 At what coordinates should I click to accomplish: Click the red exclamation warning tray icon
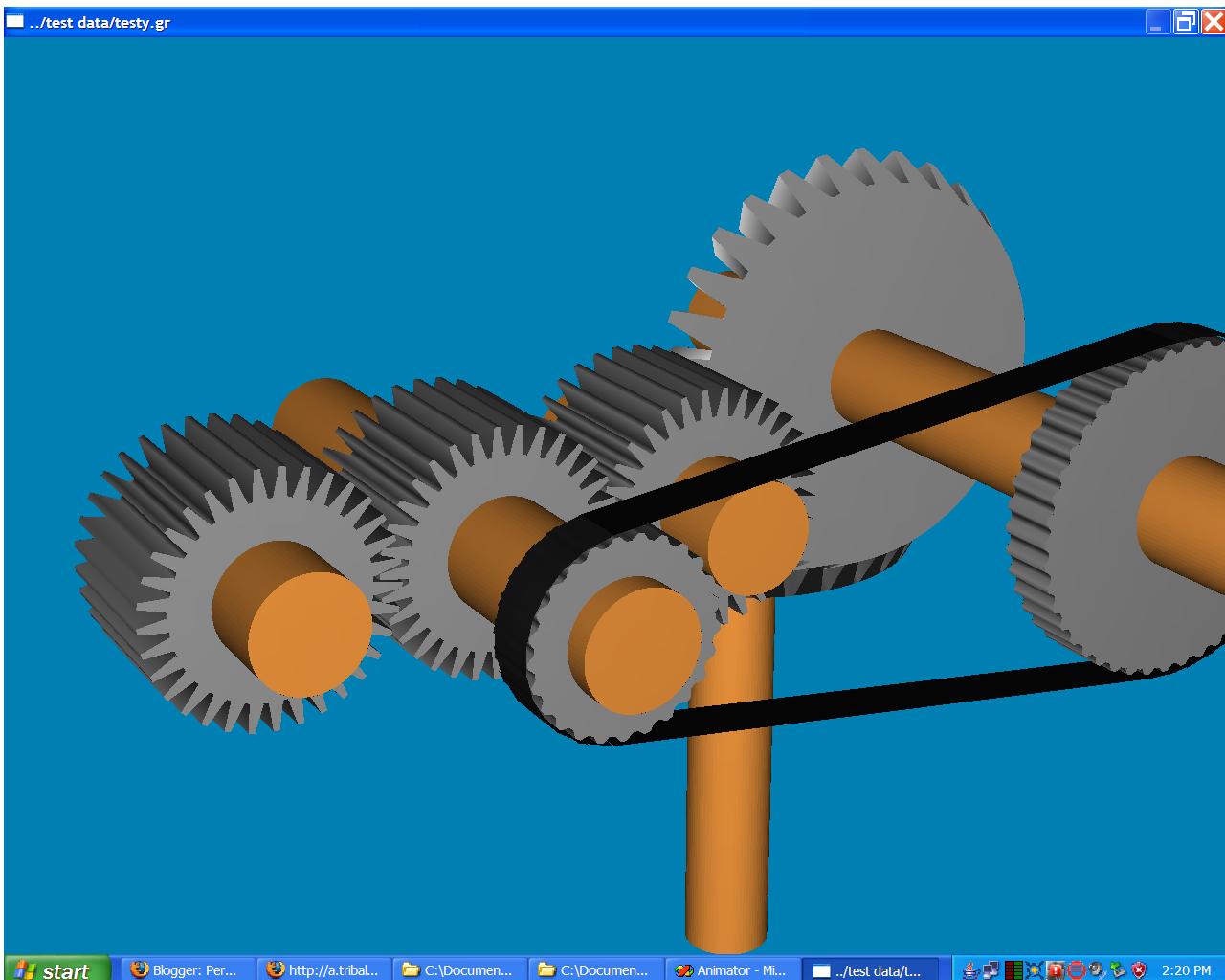[x=1054, y=969]
